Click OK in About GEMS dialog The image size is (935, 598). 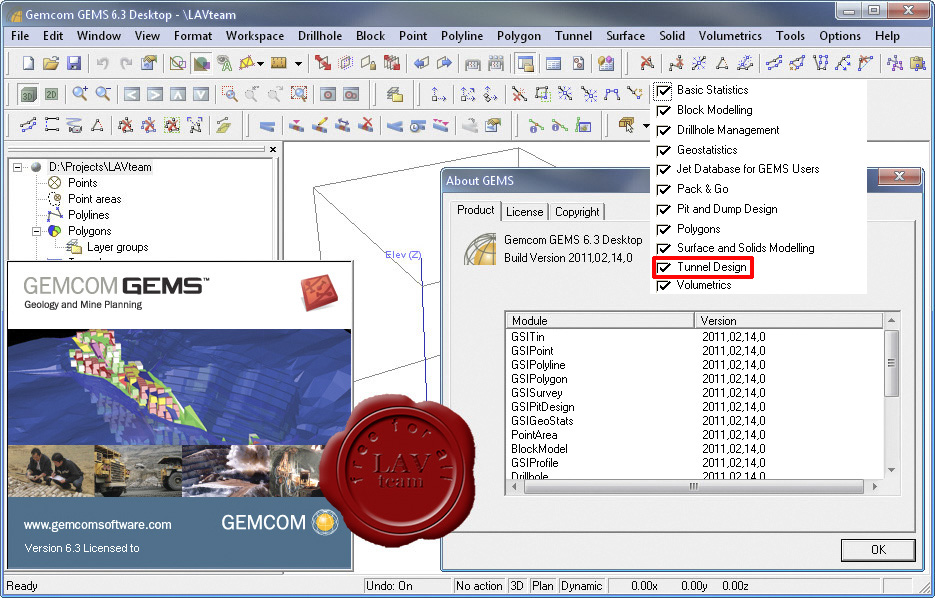878,550
